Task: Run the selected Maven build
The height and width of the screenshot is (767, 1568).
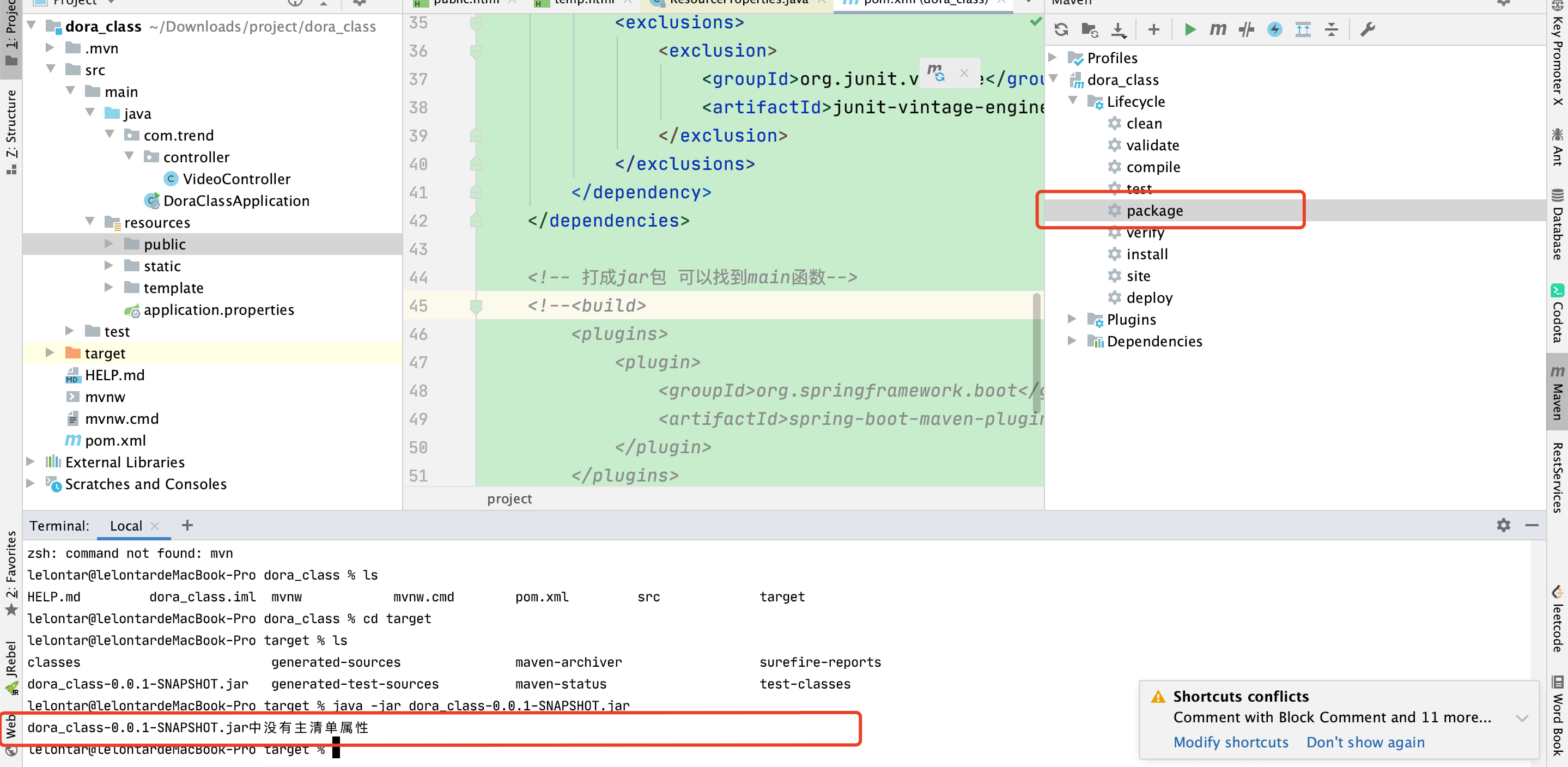Action: 1190,29
